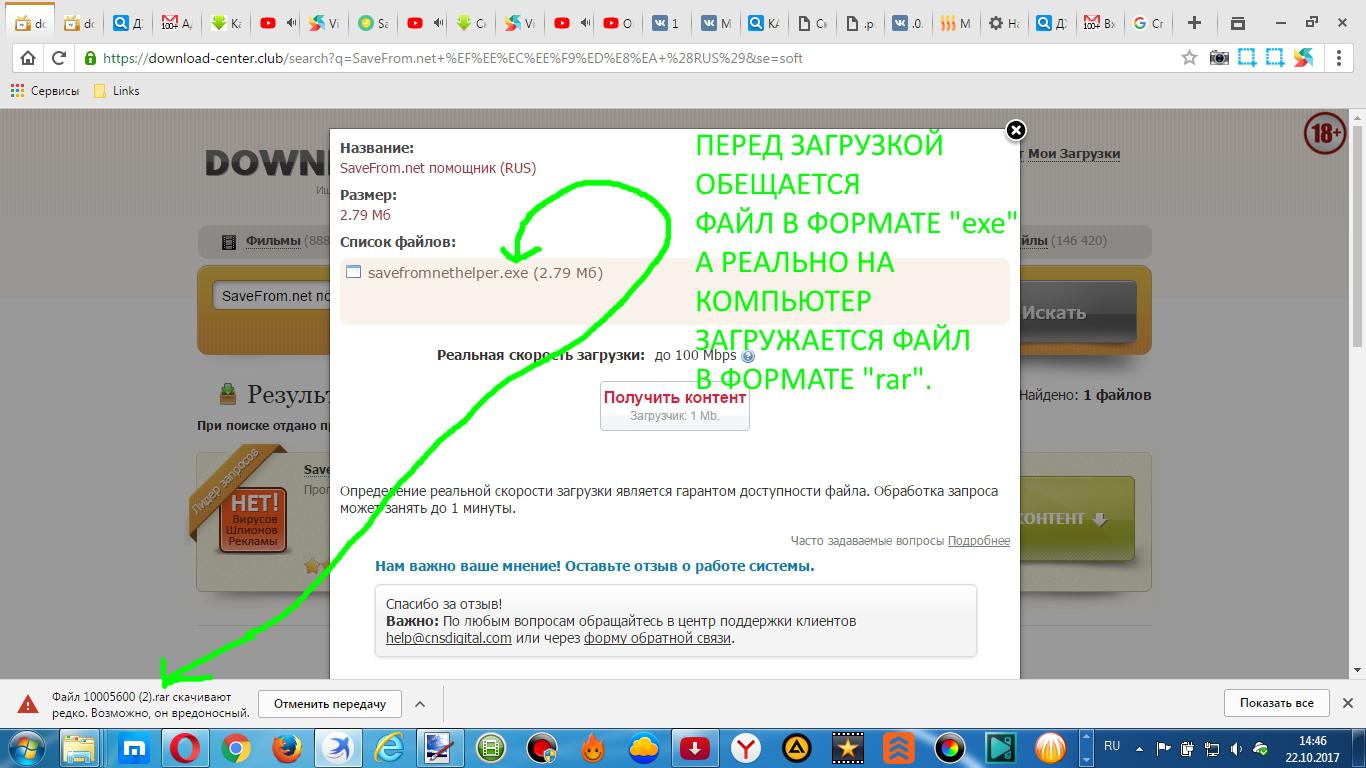Viewport: 1366px width, 768px height.
Task: Launch Firefox from the taskbar
Action: [287, 748]
